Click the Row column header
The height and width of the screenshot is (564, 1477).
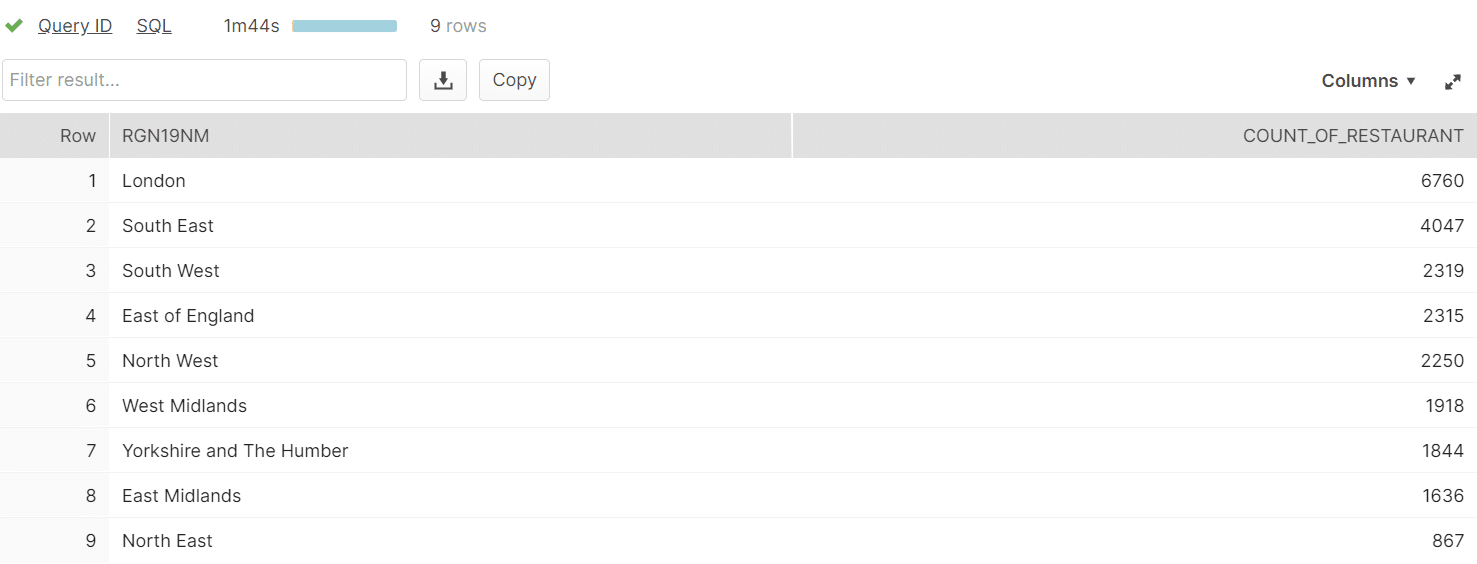click(54, 136)
